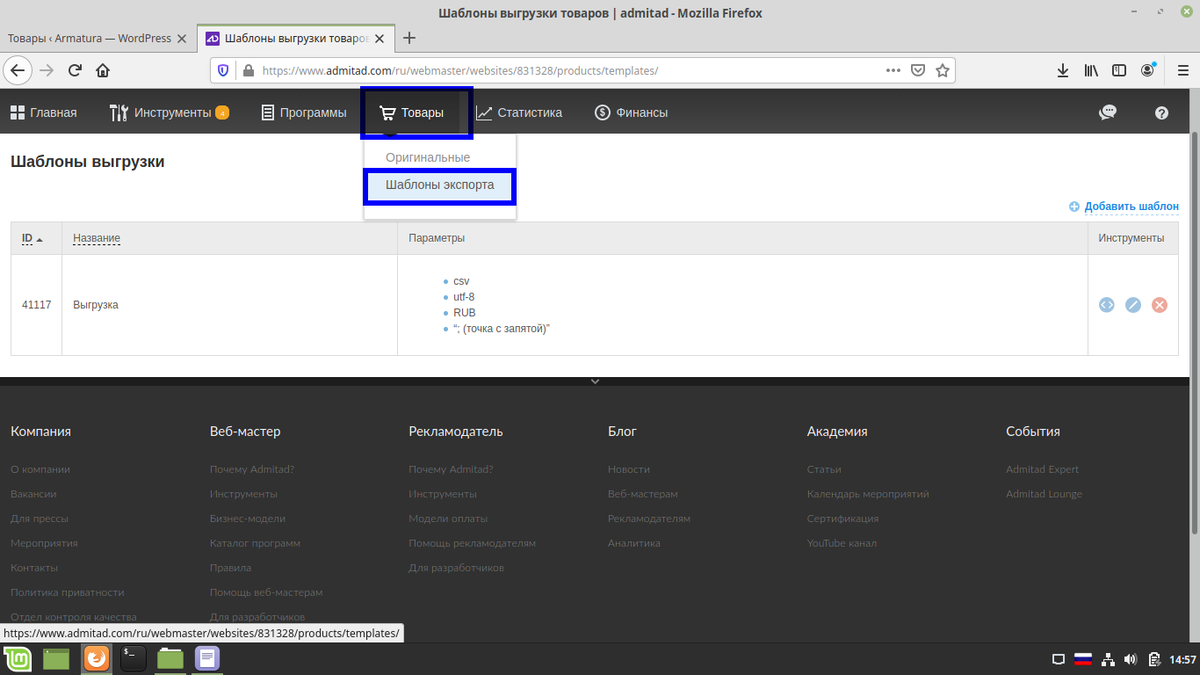Open Firefox Downloads arrow icon
Image resolution: width=1200 pixels, height=675 pixels.
pyautogui.click(x=1063, y=70)
